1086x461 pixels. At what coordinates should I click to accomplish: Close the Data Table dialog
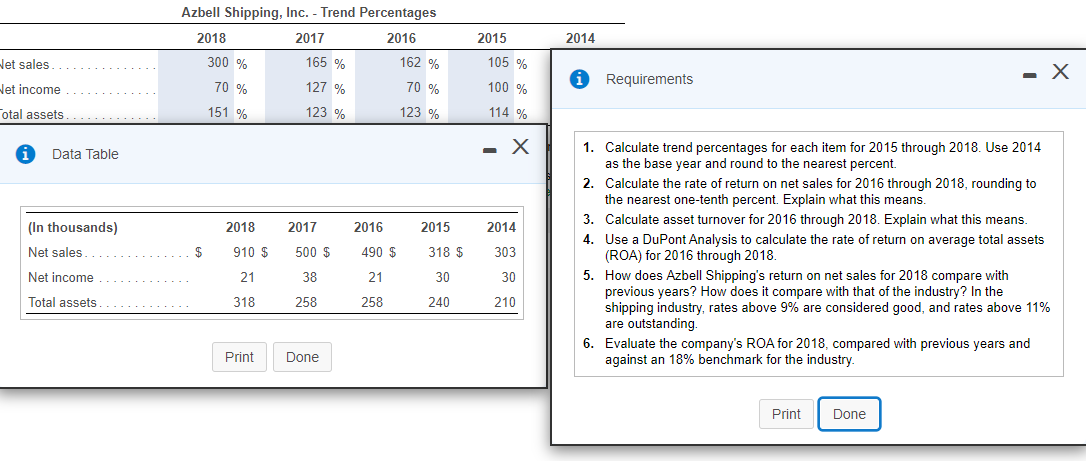pos(519,149)
